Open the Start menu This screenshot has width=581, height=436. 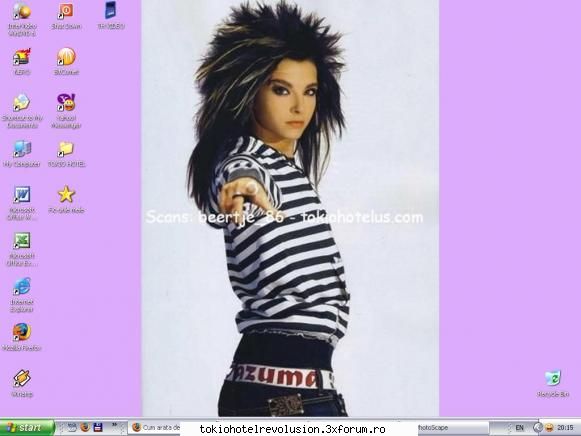(27, 428)
